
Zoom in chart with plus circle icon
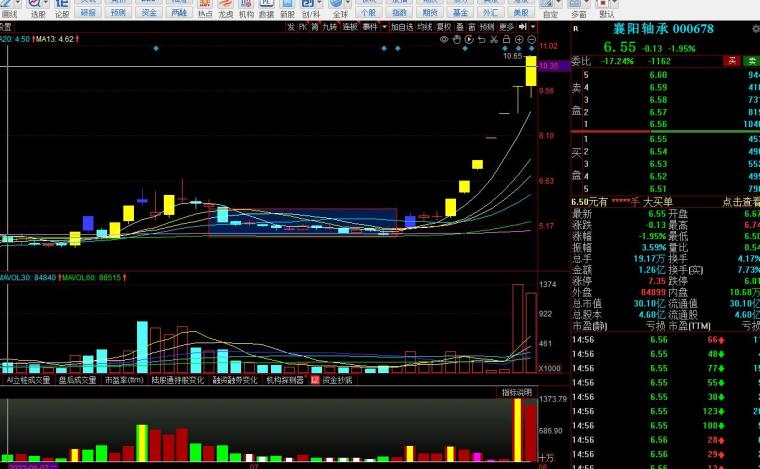click(x=519, y=39)
